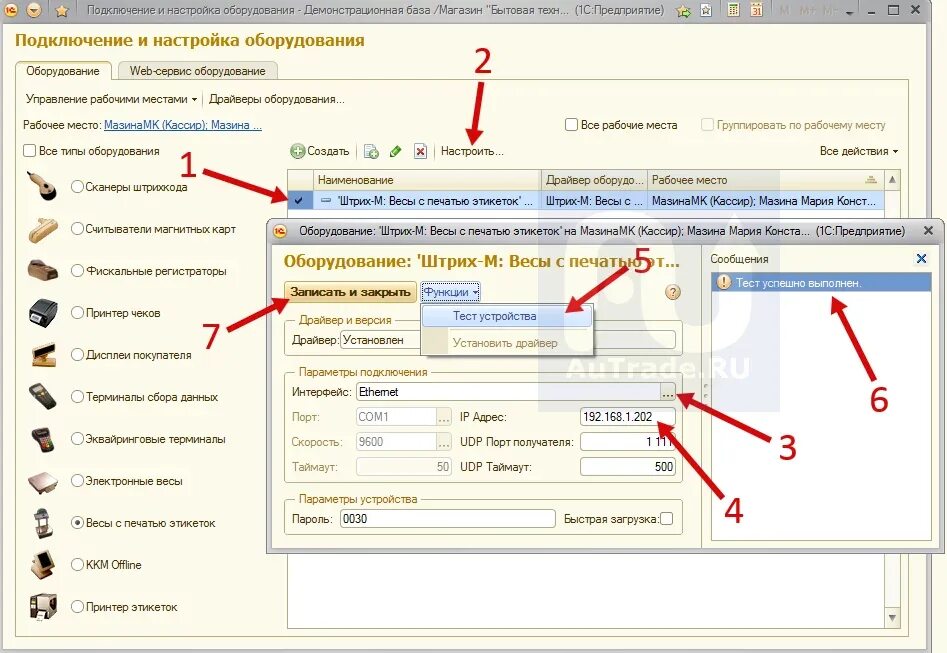This screenshot has height=653, width=947.
Task: Click the UDP Порт получателя field
Action: 628,442
